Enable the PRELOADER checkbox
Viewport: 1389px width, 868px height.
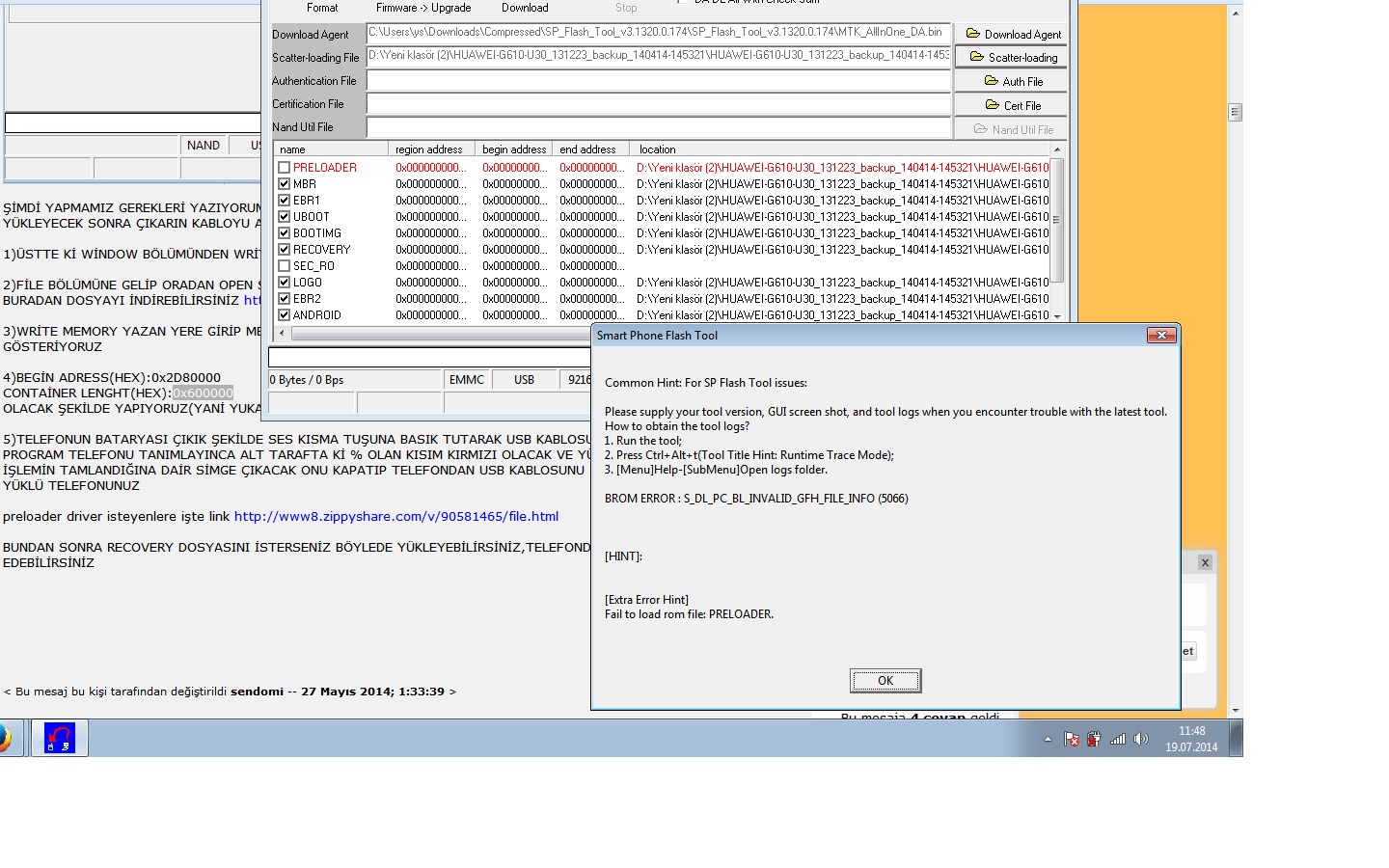click(x=284, y=168)
